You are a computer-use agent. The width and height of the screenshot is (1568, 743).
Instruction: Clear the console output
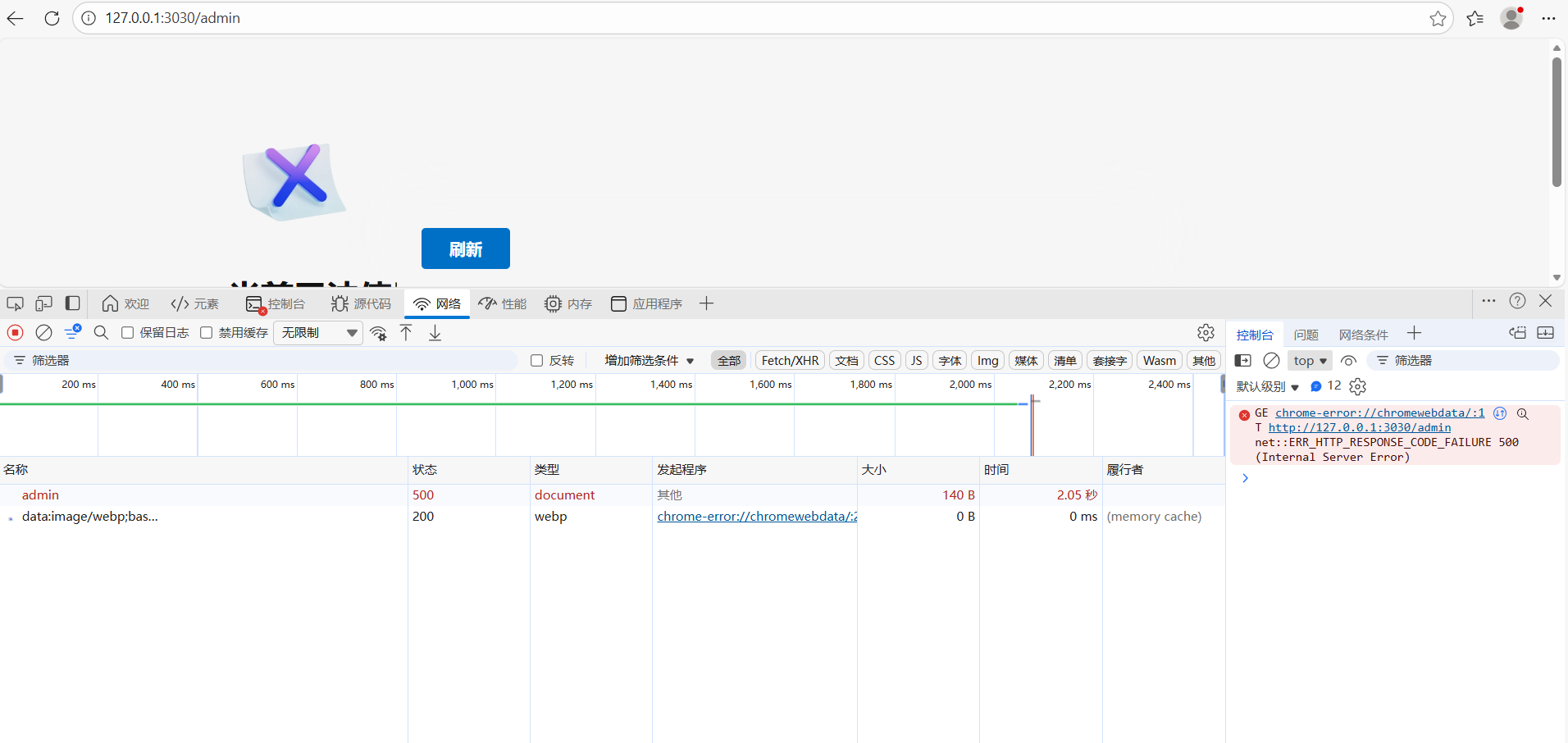click(x=1270, y=360)
